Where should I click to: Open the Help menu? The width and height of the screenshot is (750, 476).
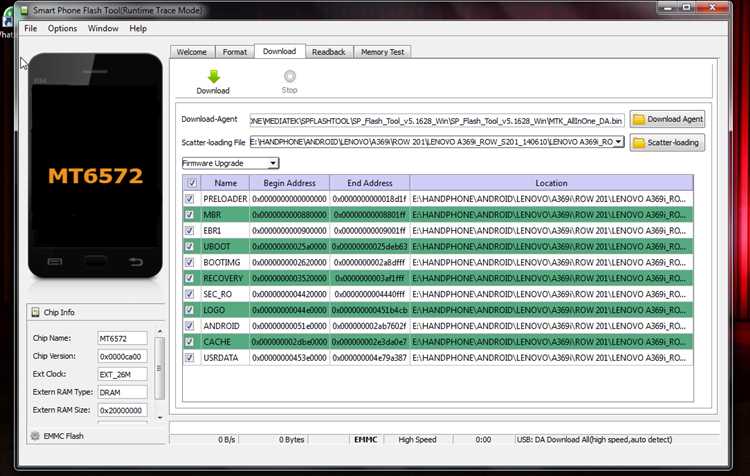click(138, 28)
